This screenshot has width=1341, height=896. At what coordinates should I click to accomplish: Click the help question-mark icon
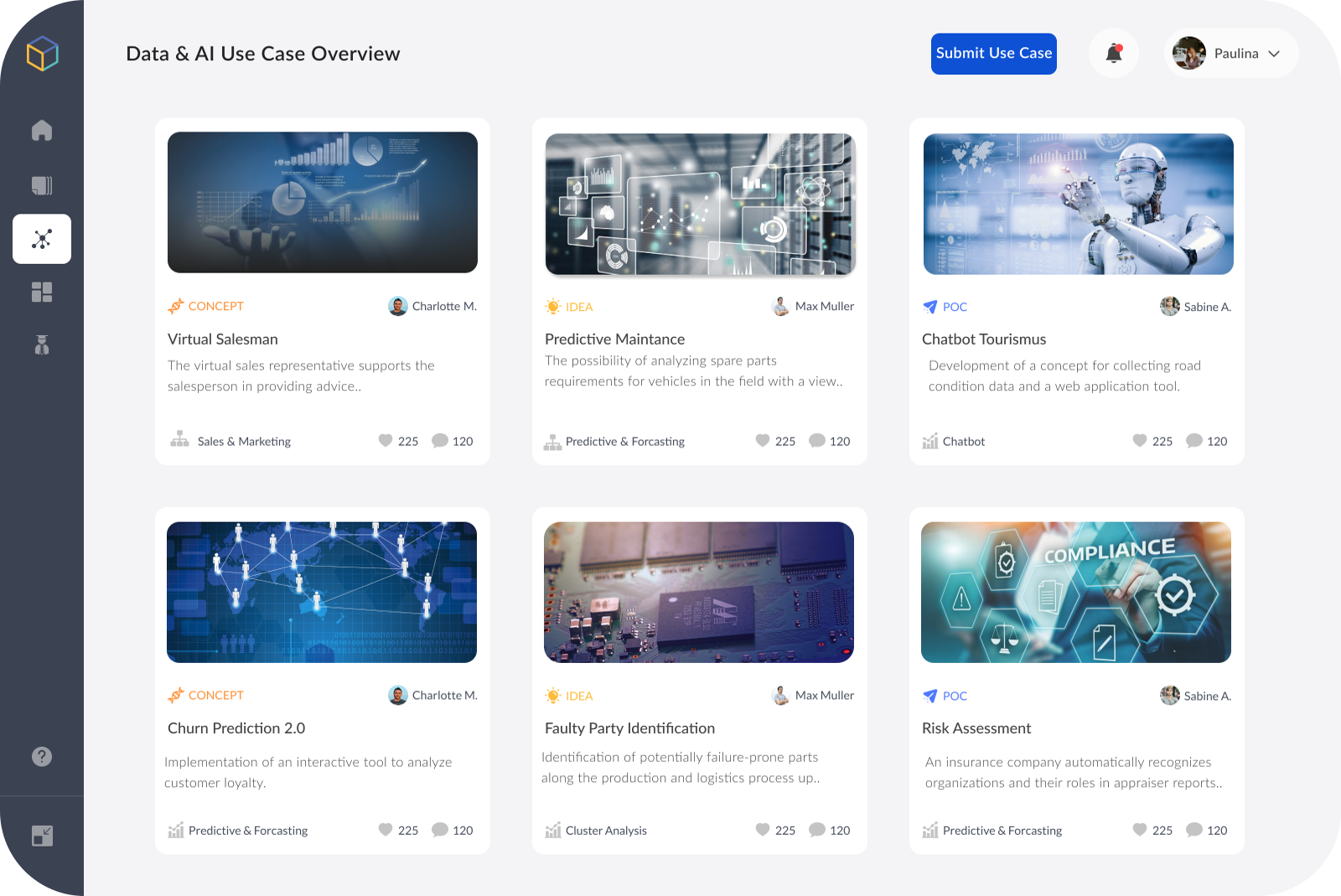tap(42, 757)
